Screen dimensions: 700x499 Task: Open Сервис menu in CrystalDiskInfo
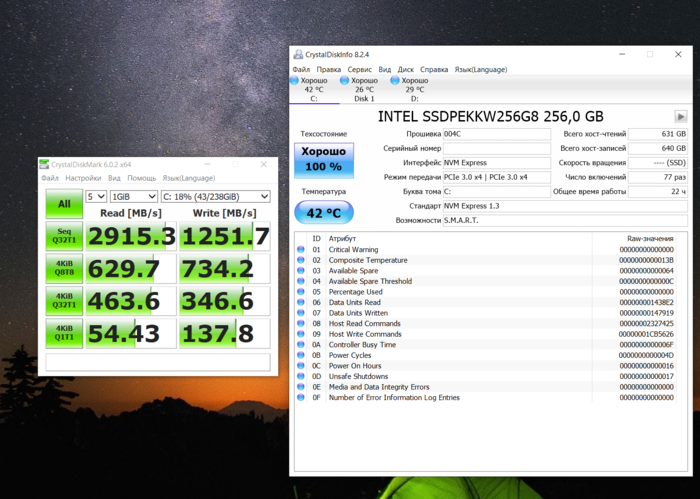point(359,70)
